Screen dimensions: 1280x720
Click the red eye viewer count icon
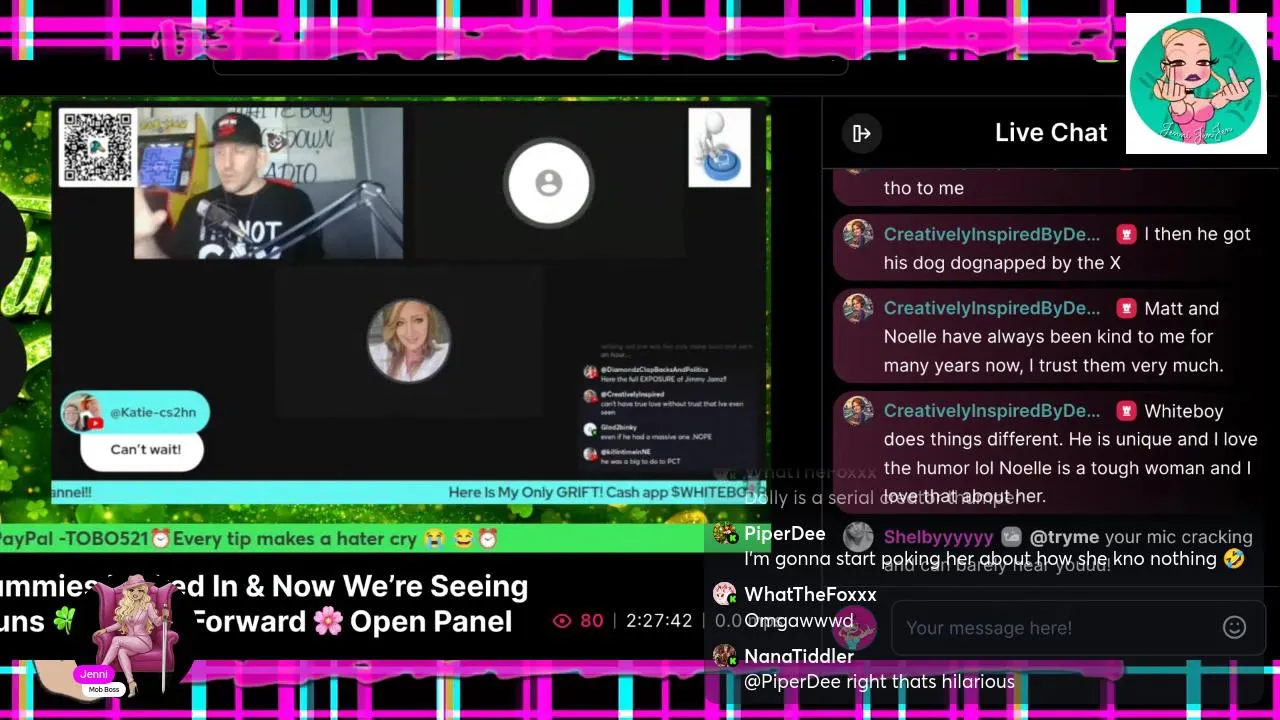[562, 621]
